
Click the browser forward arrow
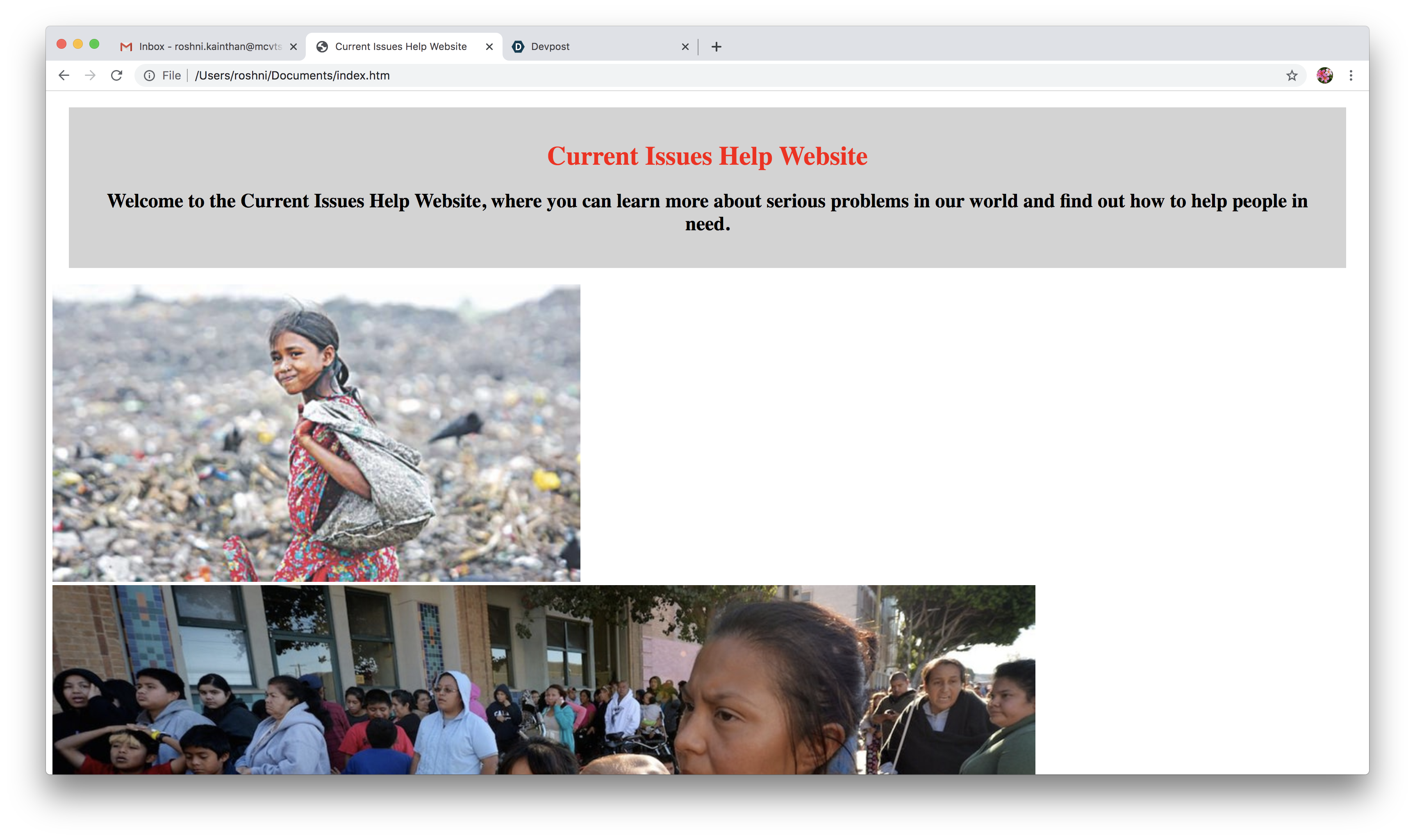(90, 75)
